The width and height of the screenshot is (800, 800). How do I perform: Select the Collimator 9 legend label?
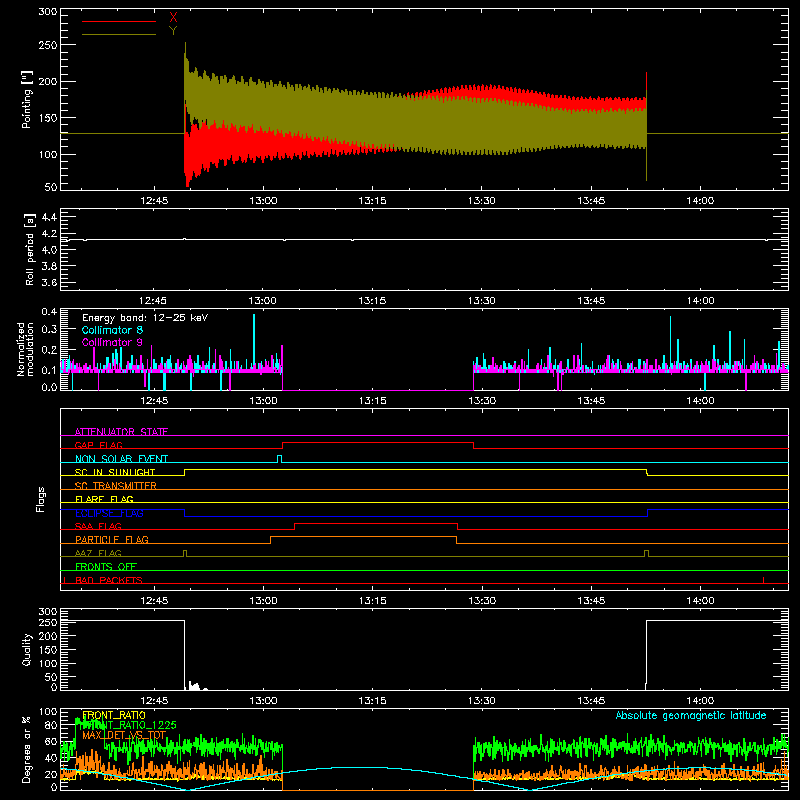click(112, 342)
